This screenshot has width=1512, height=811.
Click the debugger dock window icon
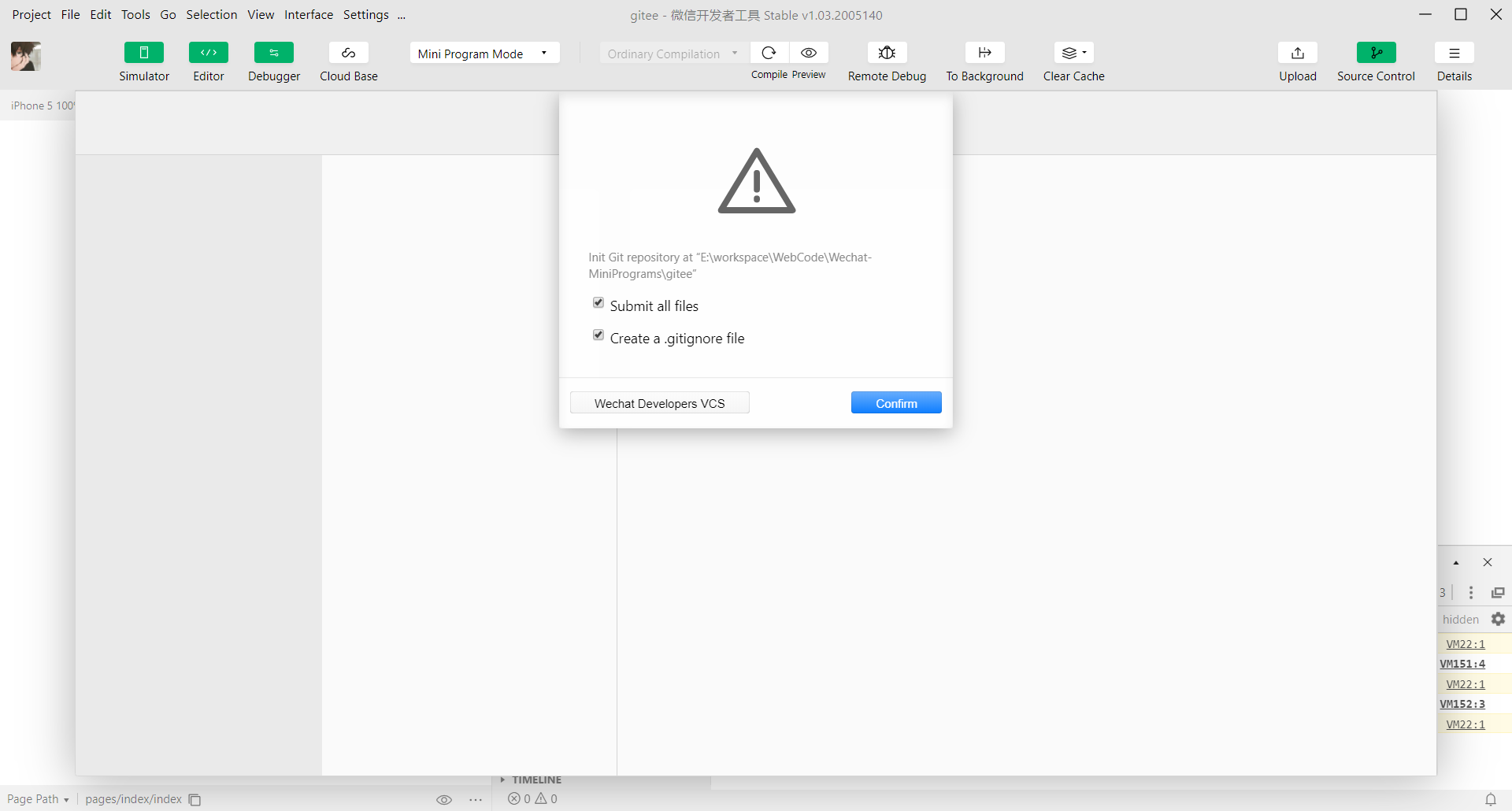click(1498, 592)
